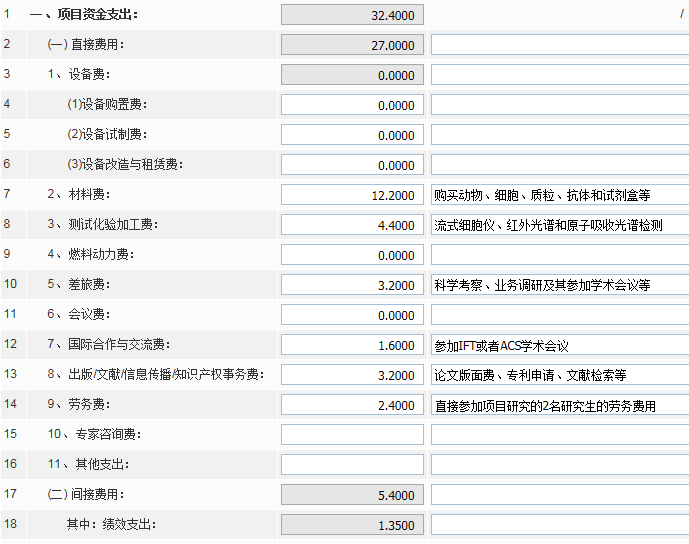This screenshot has width=689, height=544.
Task: Click the label (二) 间接费用
Action: [86, 494]
